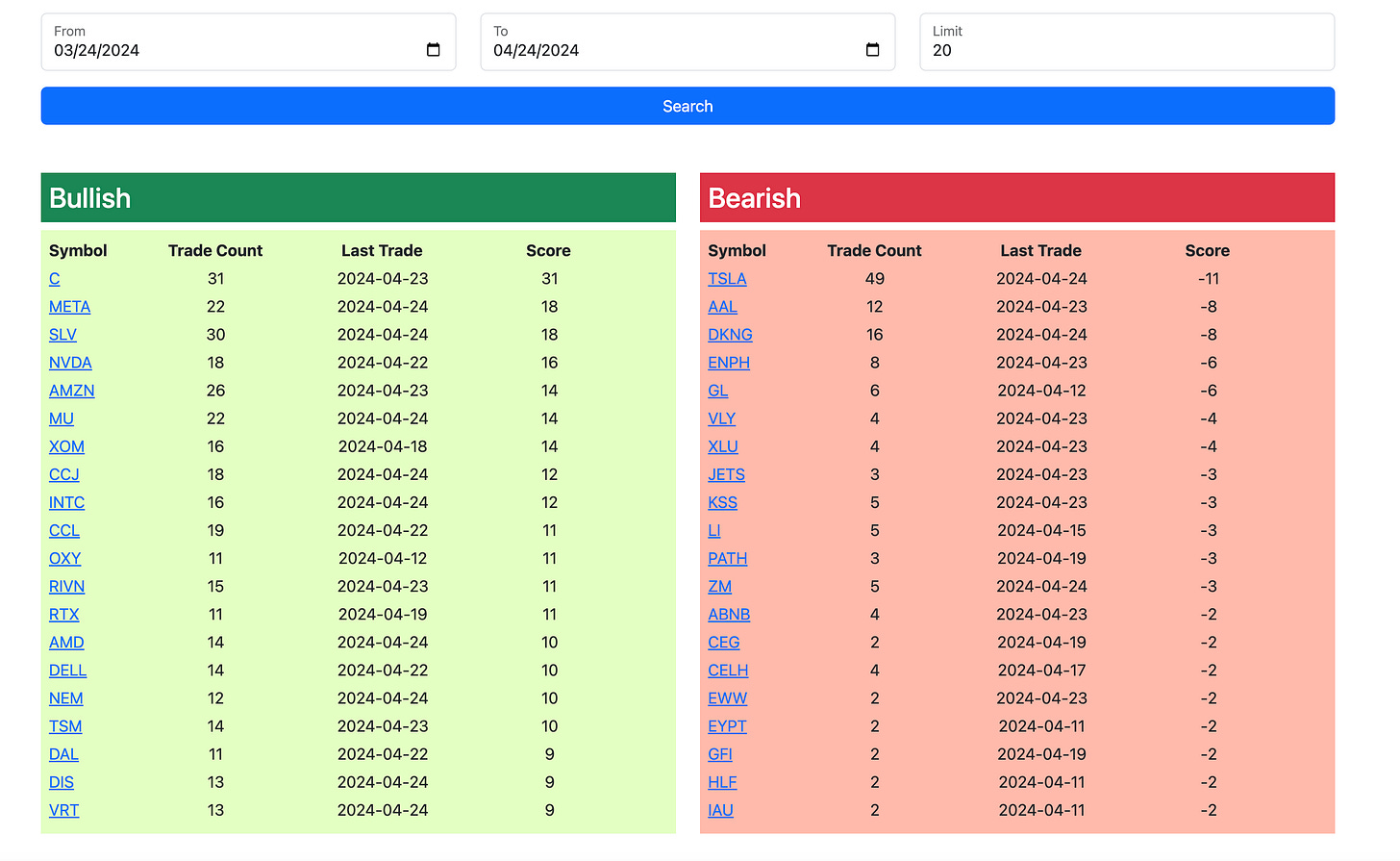The height and width of the screenshot is (861, 1400).
Task: Open the GL symbol link
Action: 718,391
